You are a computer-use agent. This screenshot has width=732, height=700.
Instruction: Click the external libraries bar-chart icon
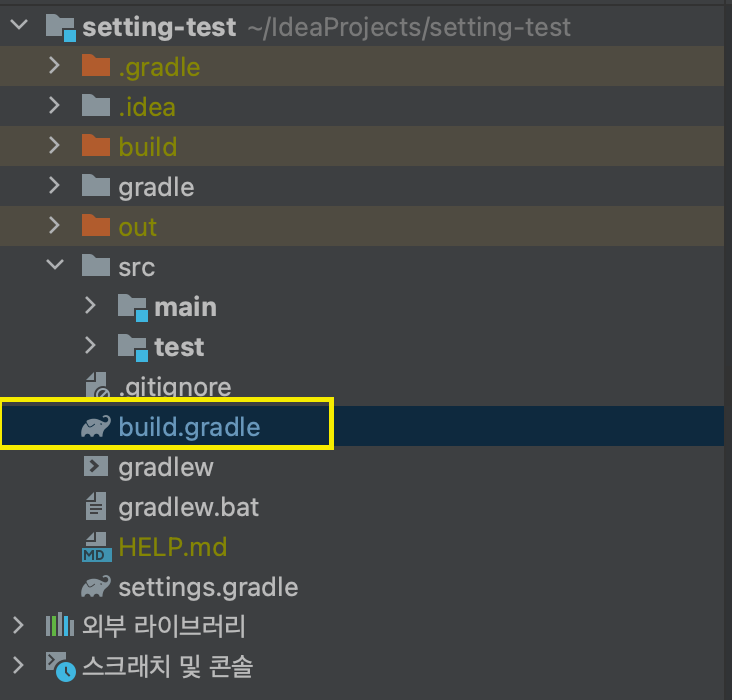click(x=60, y=624)
